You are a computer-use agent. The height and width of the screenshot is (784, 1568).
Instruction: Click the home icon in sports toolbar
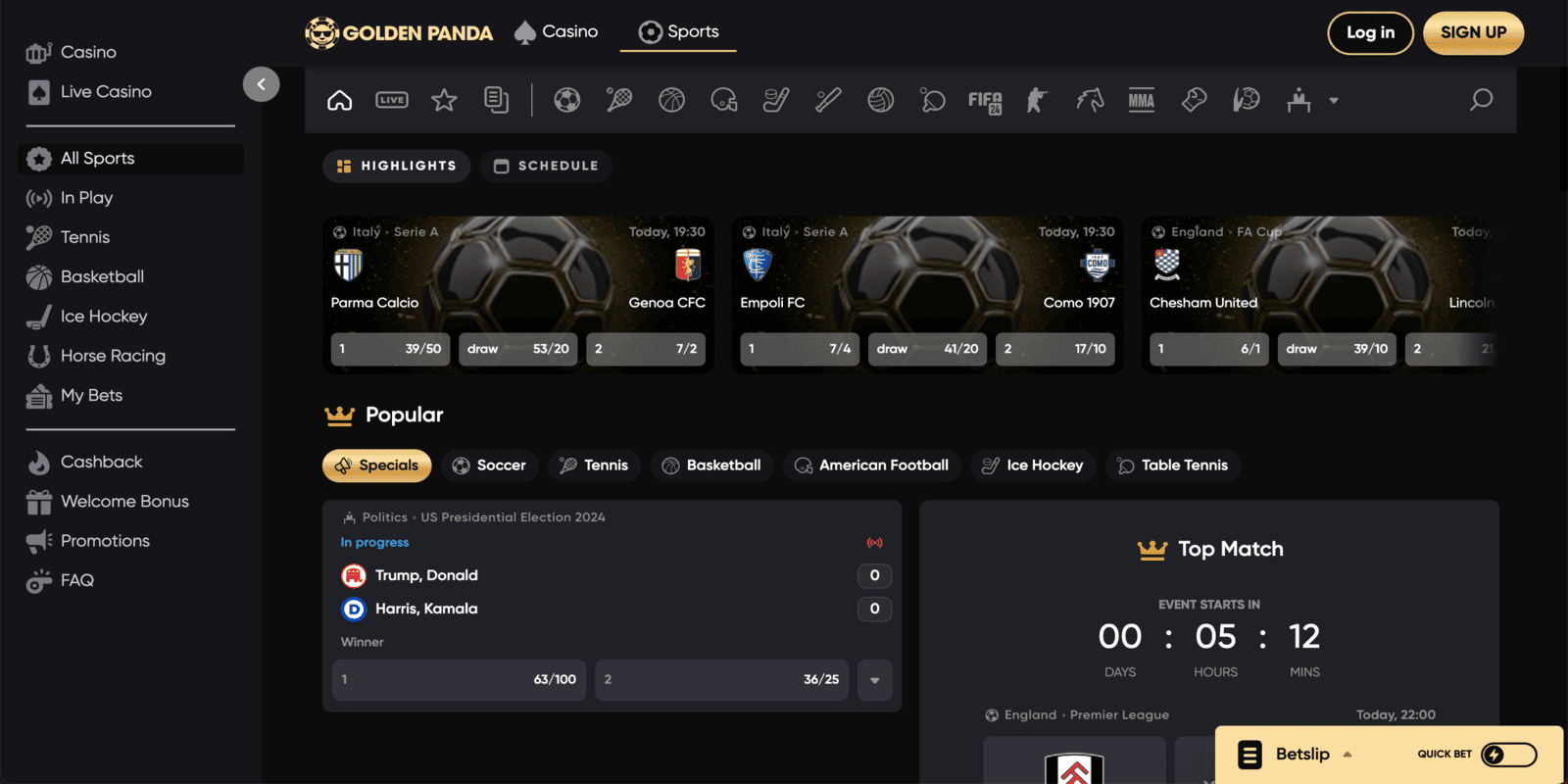tap(339, 100)
